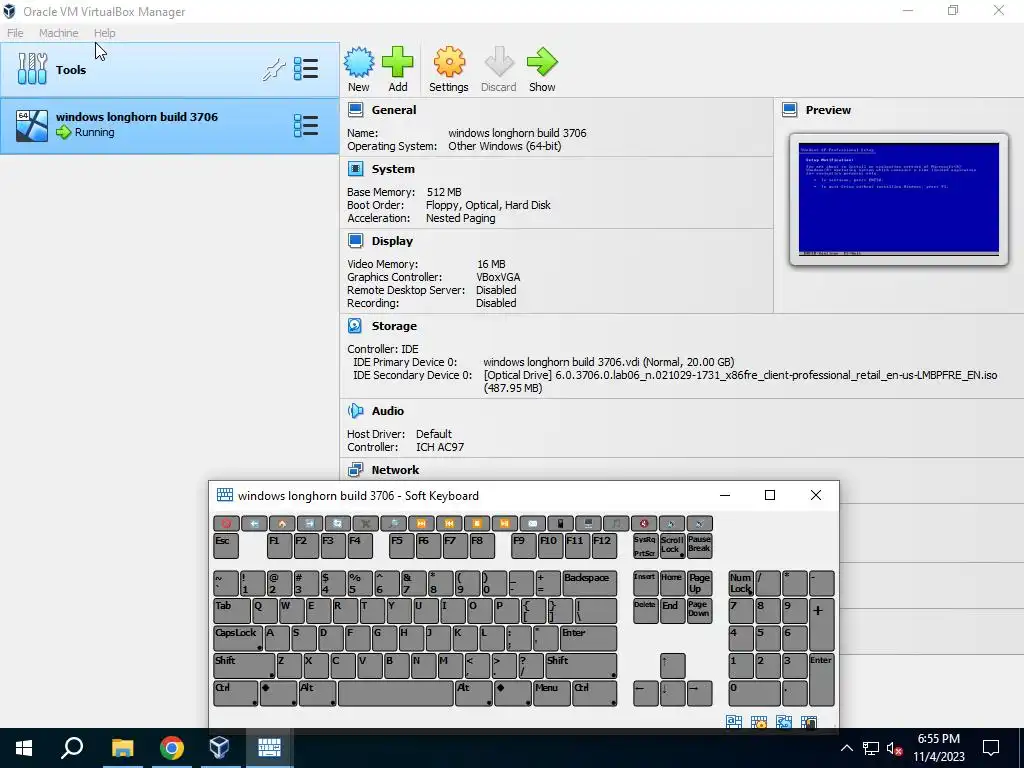Click the Audio section header
Image resolution: width=1024 pixels, height=768 pixels.
388,410
